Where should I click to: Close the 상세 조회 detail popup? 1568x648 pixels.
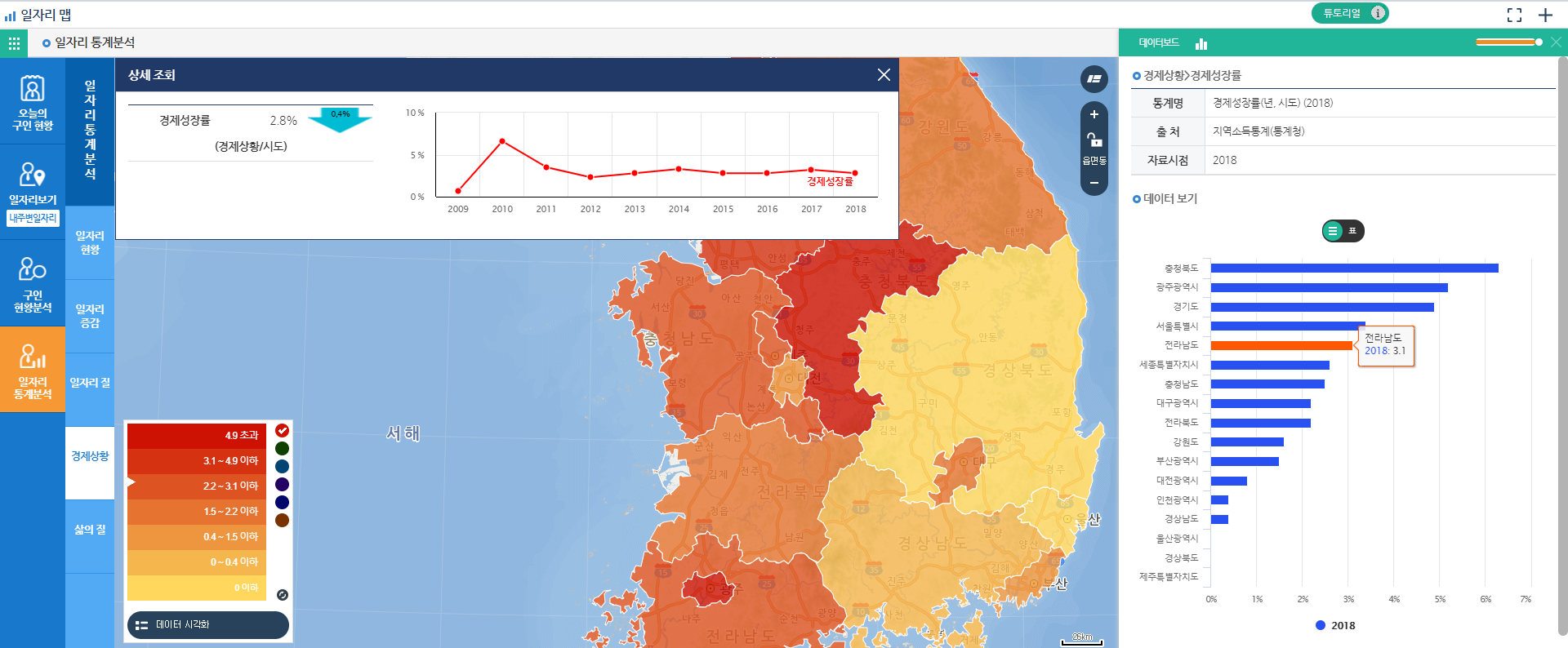(x=884, y=75)
